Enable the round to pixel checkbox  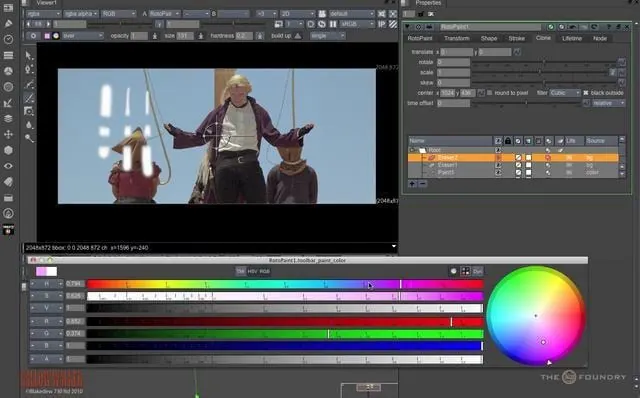pyautogui.click(x=489, y=93)
